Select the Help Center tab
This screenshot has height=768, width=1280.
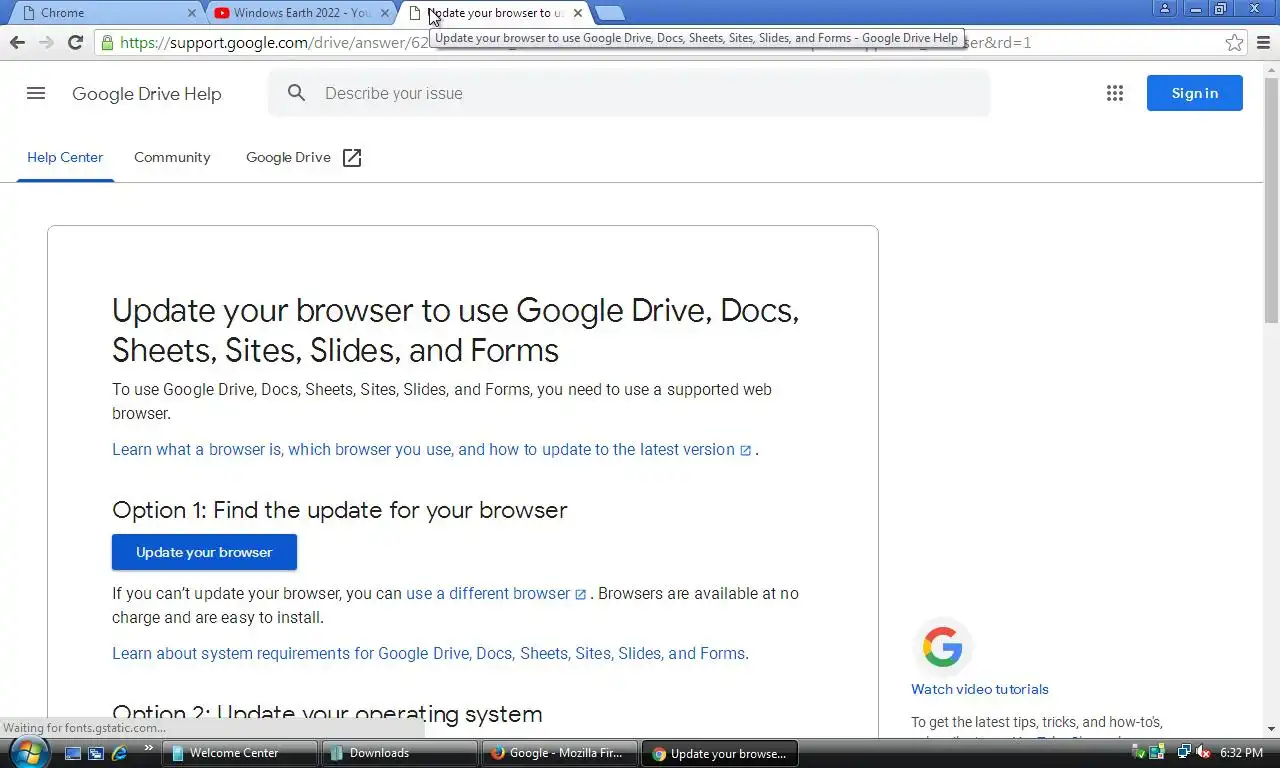pyautogui.click(x=65, y=157)
